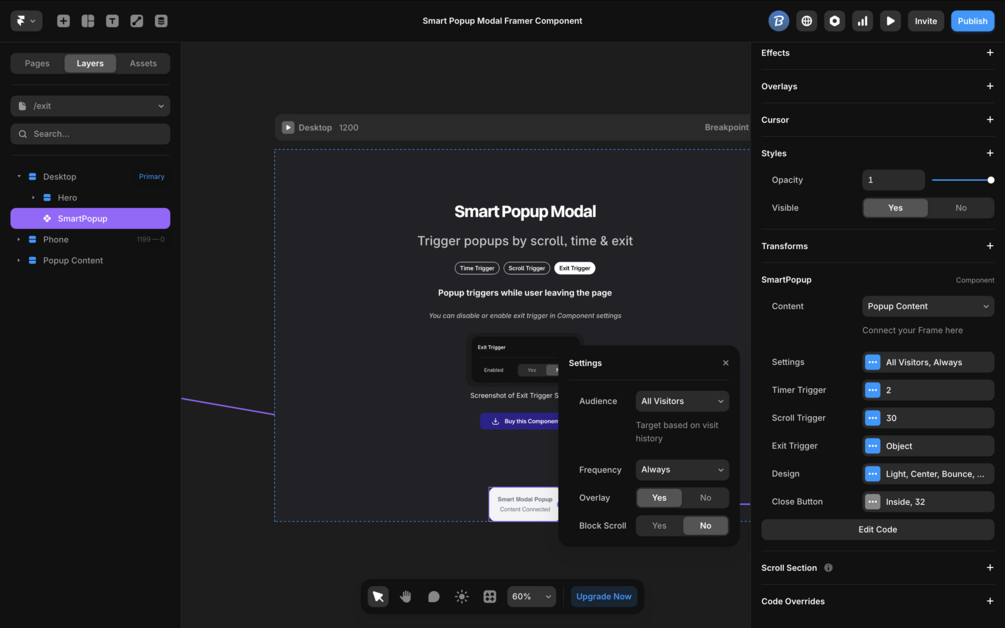Select the Time Trigger pill on canvas
Image resolution: width=1005 pixels, height=628 pixels.
tap(477, 269)
